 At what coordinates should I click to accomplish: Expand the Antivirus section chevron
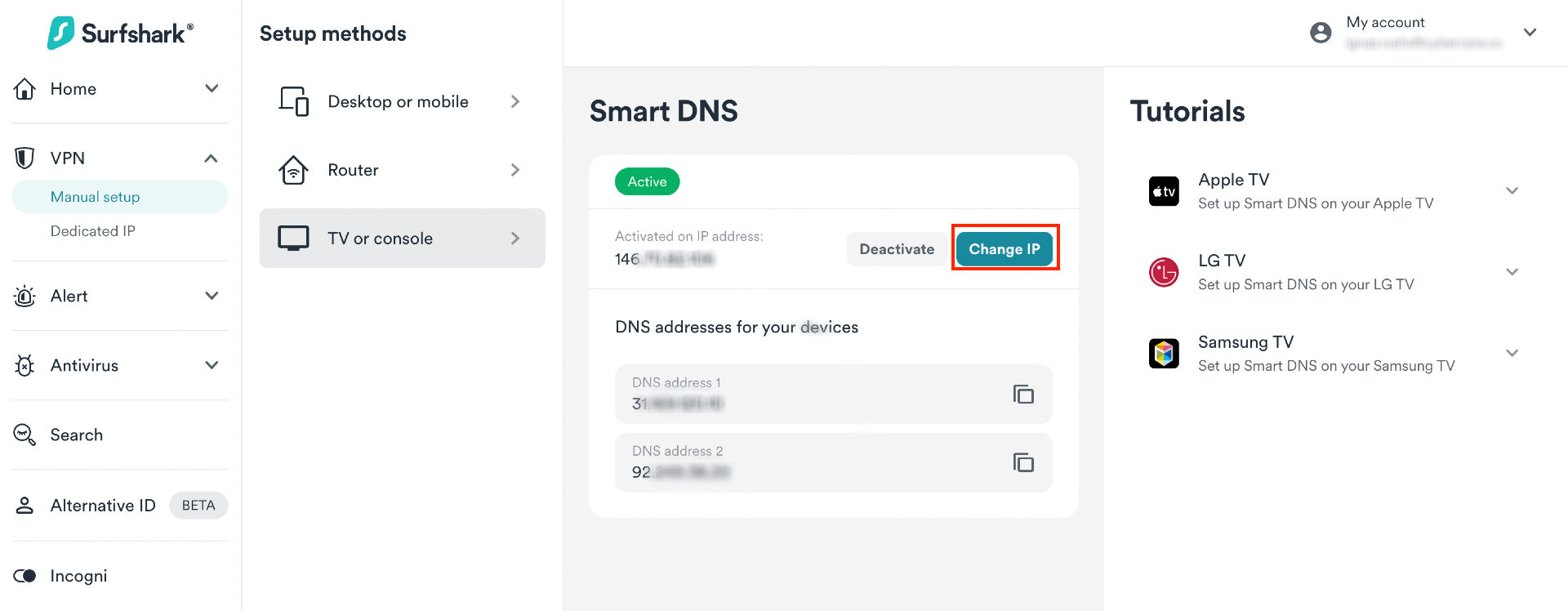click(x=212, y=365)
